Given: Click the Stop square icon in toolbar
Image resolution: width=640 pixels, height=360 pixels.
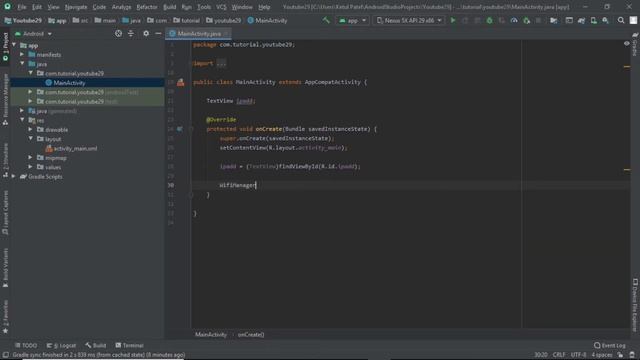Looking at the screenshot, I should click(538, 20).
